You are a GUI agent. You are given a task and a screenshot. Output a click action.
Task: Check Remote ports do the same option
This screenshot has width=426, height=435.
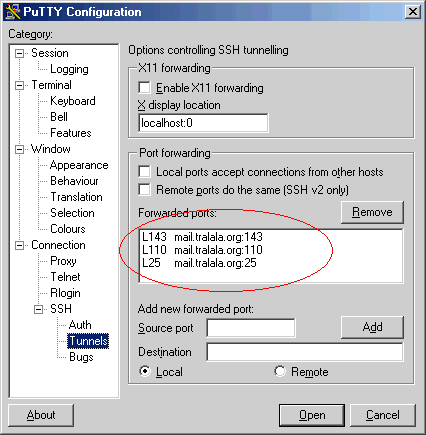pos(144,190)
